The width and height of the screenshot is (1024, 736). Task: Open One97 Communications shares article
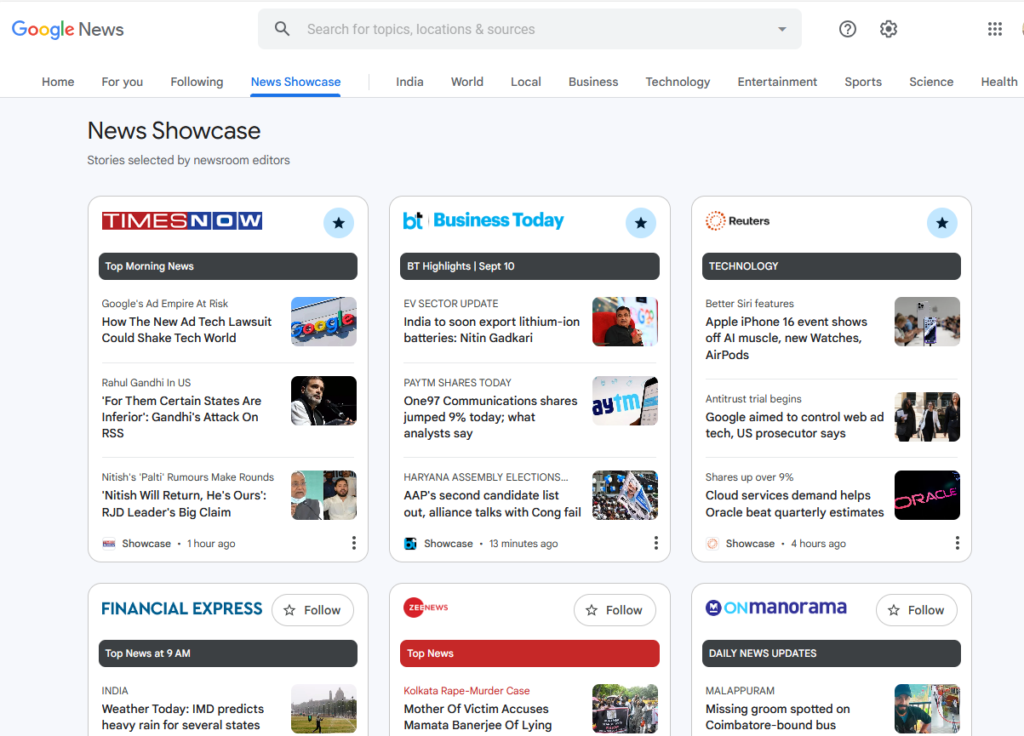[x=490, y=417]
